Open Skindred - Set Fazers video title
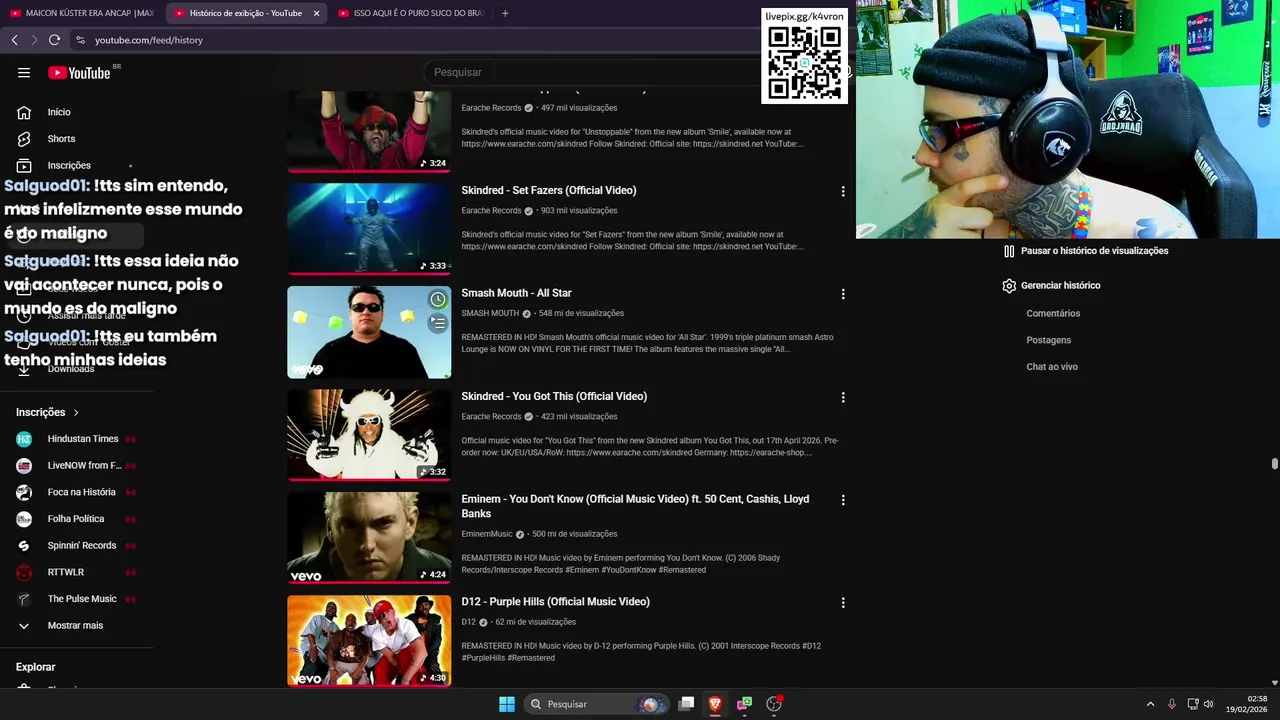This screenshot has height=720, width=1280. click(x=549, y=191)
